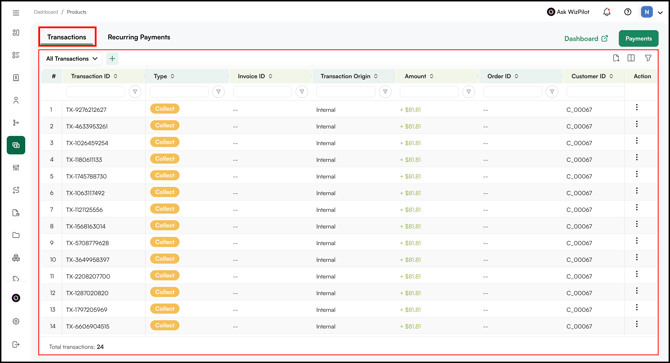This screenshot has height=363, width=670.
Task: Open filter options for Order ID column
Action: 552,91
